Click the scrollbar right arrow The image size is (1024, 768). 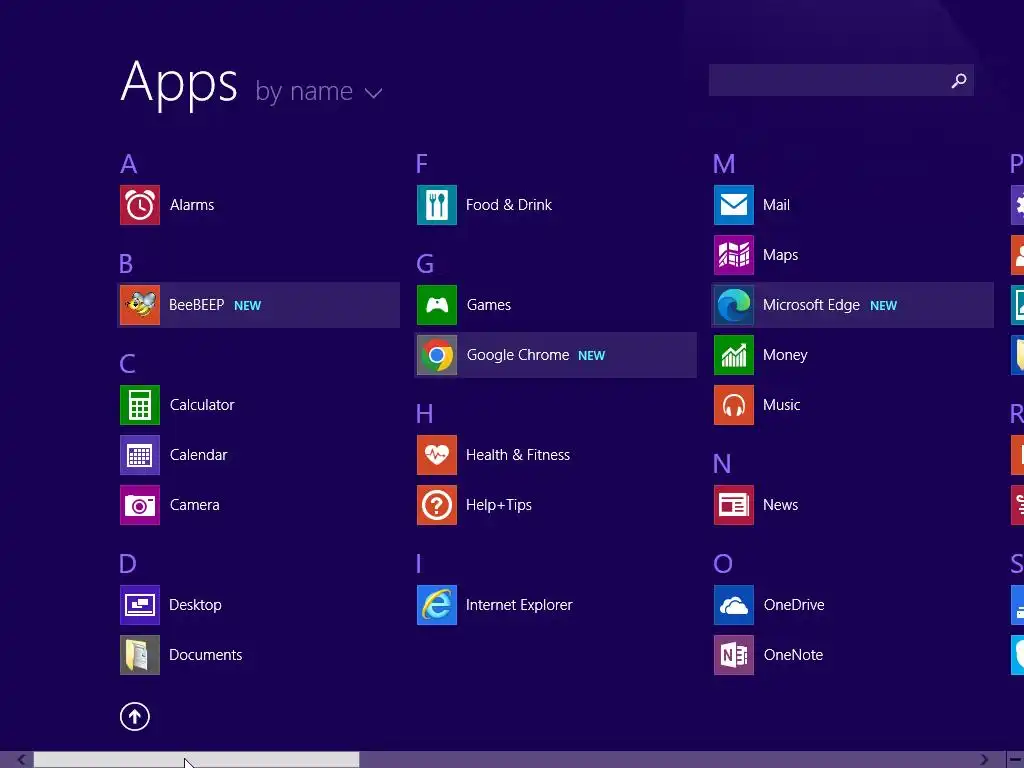[x=985, y=760]
